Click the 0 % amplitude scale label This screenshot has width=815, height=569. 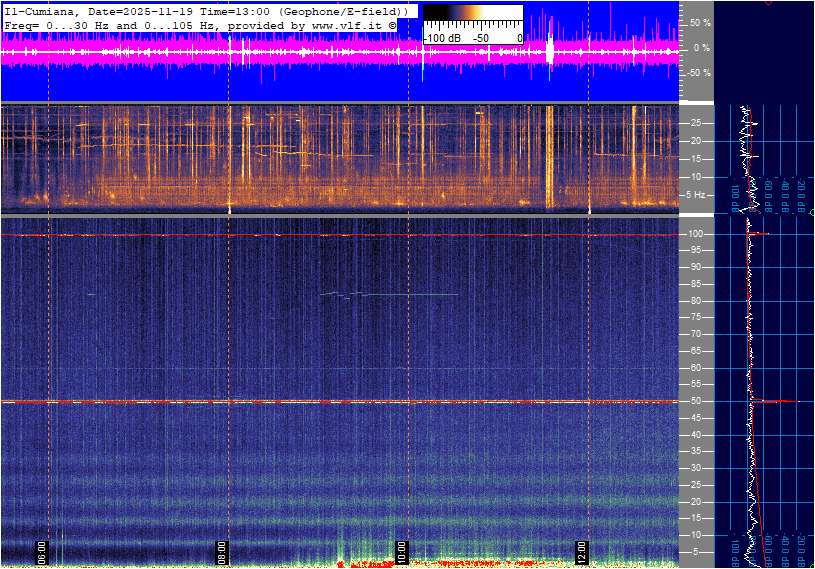click(702, 47)
